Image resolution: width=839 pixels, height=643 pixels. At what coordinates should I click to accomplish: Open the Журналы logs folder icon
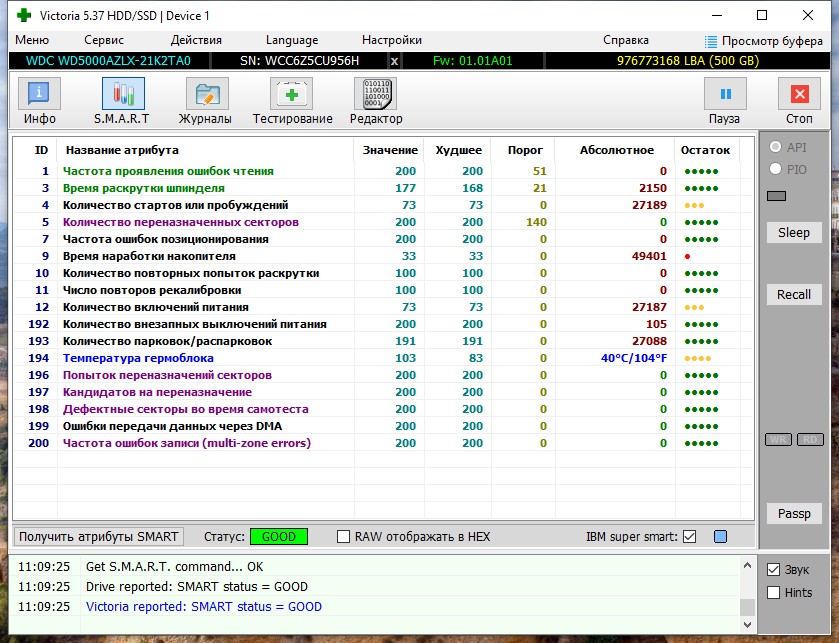(x=207, y=94)
